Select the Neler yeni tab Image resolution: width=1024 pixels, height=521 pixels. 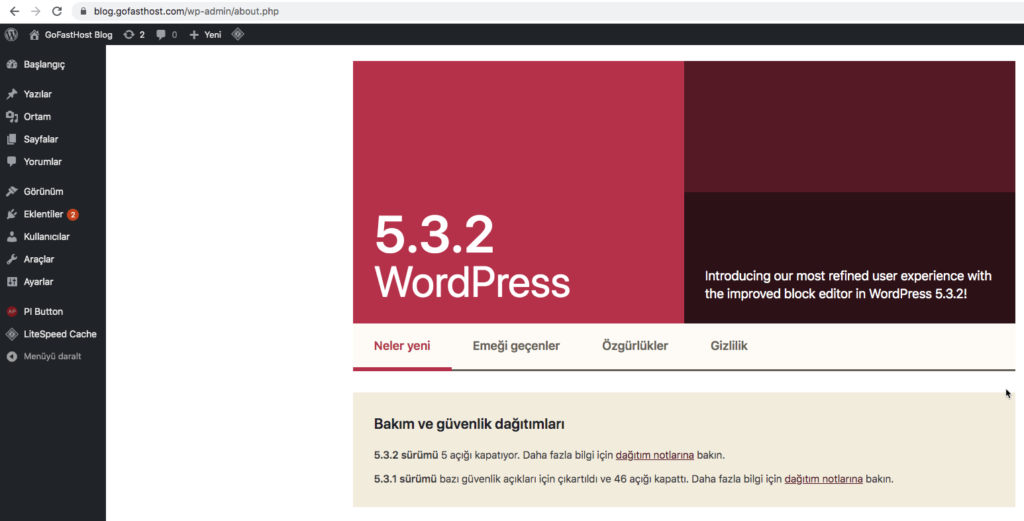click(402, 346)
